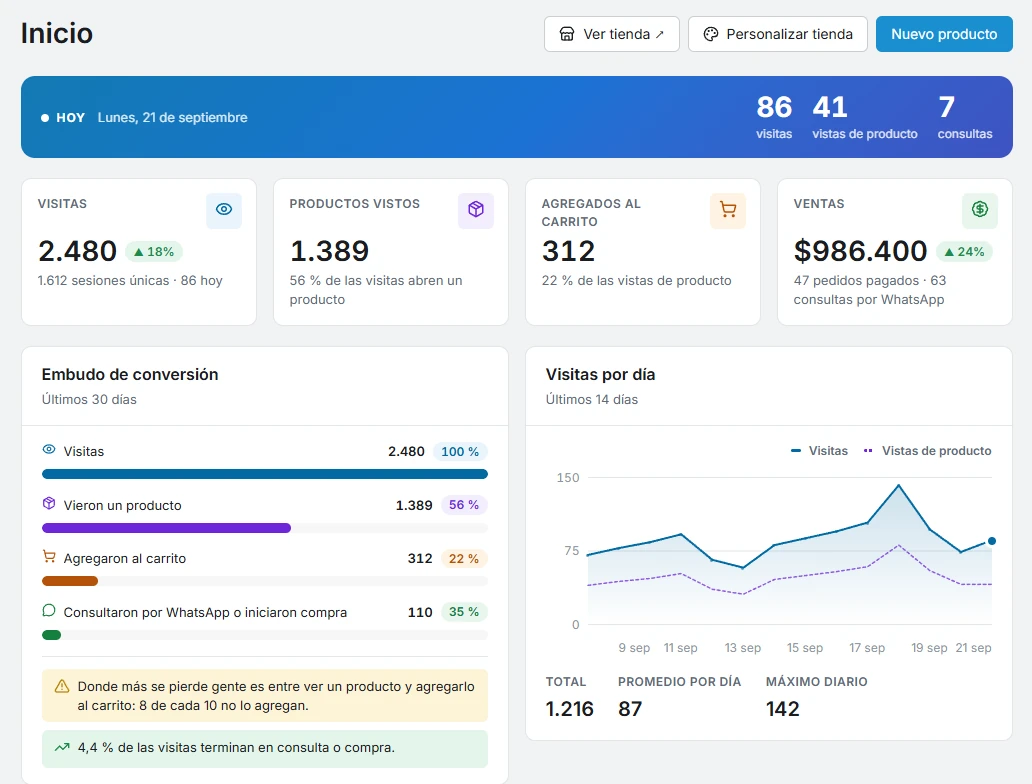Click the TOTAL value 1.216
The width and height of the screenshot is (1032, 784).
coord(569,709)
